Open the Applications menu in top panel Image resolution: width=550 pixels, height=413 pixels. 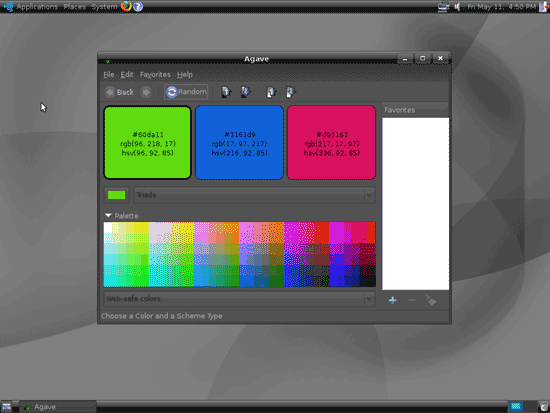[36, 6]
